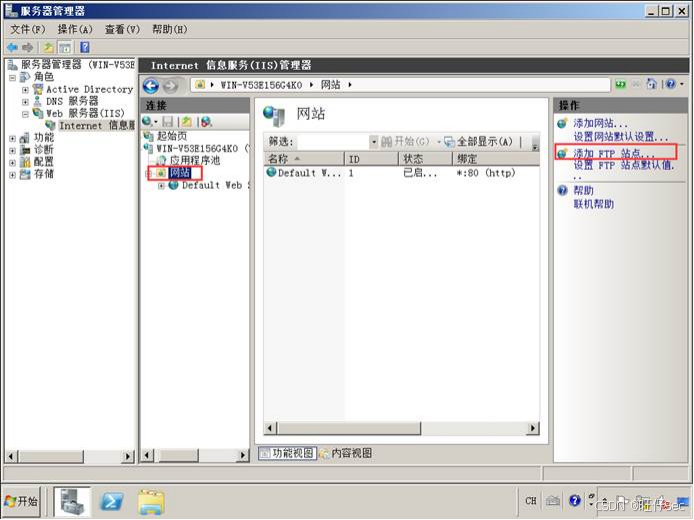Sort by the 绑定 column header
The width and height of the screenshot is (694, 520).
pyautogui.click(x=495, y=159)
